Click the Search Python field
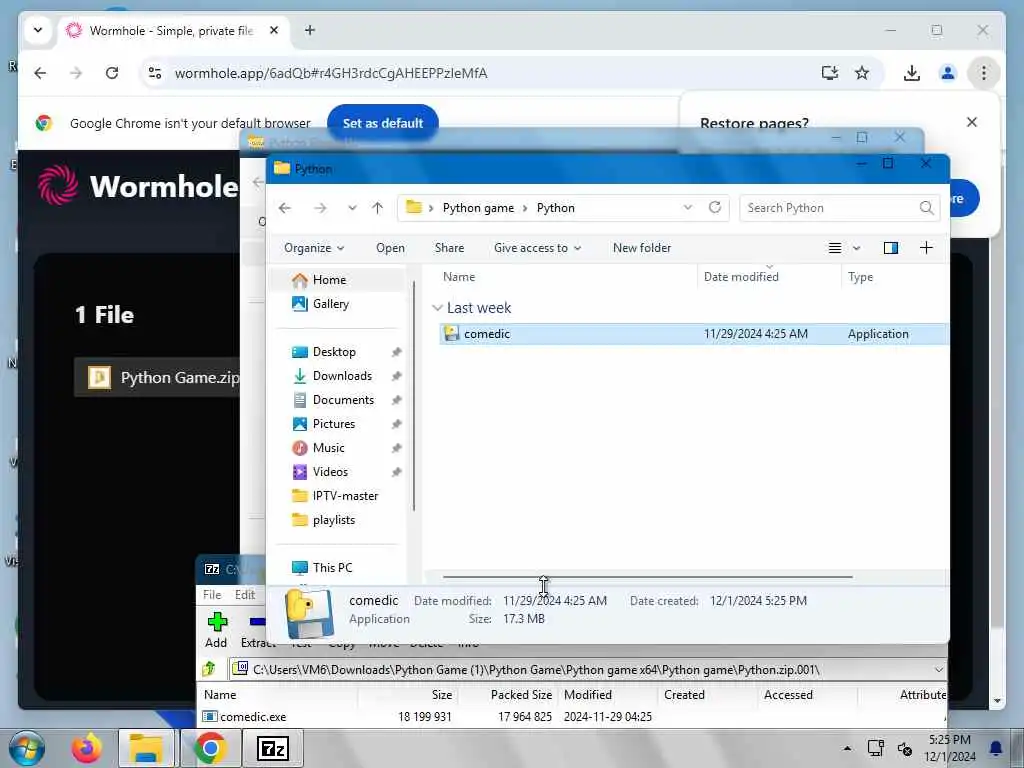1024x768 pixels. click(839, 208)
